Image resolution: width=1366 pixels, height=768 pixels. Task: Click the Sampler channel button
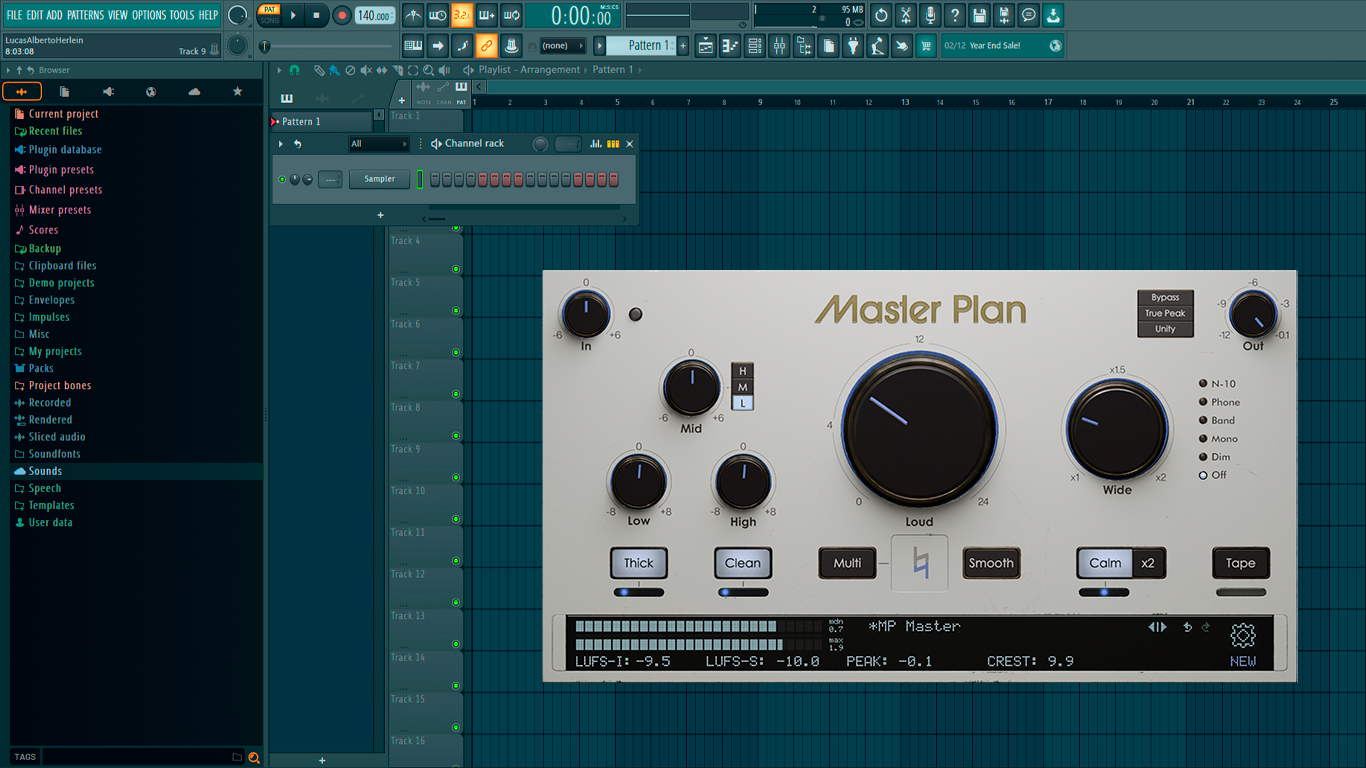click(x=379, y=179)
